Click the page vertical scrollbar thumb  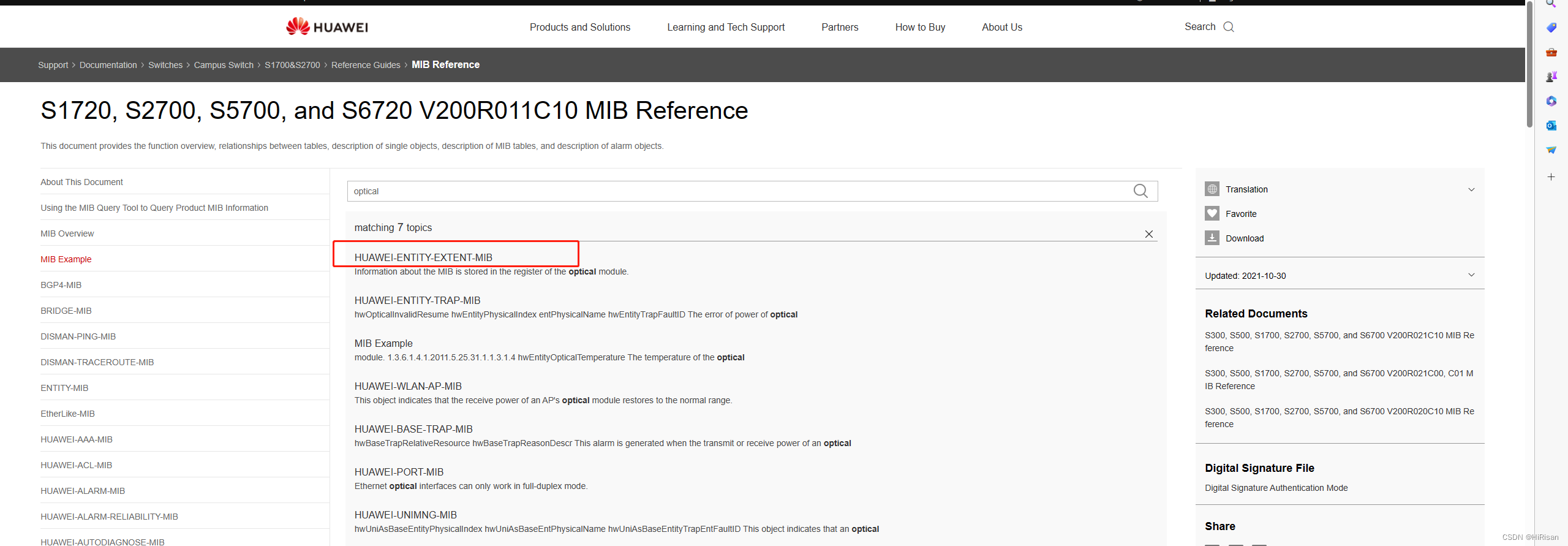click(1529, 64)
